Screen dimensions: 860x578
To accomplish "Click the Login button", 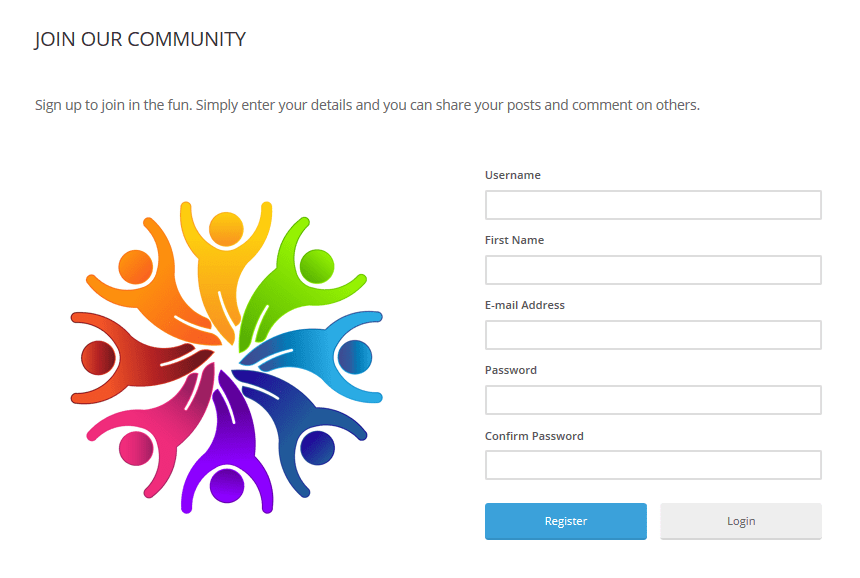I will coord(740,521).
